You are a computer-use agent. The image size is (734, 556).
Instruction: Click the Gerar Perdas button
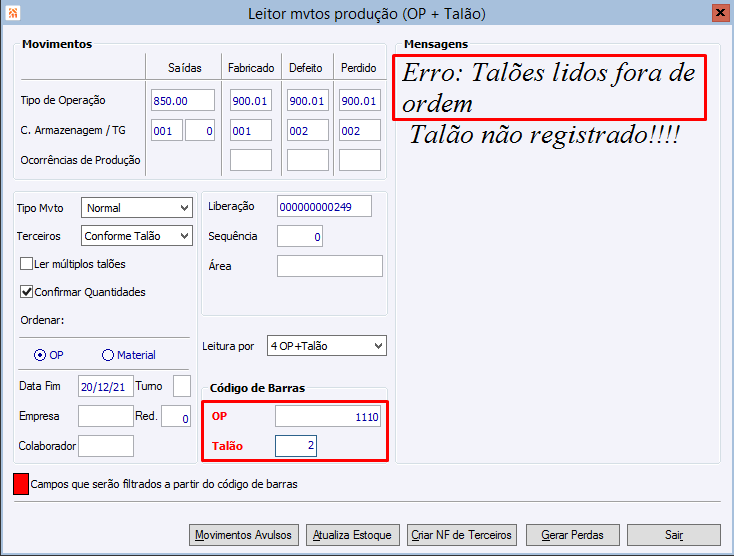pyautogui.click(x=573, y=534)
